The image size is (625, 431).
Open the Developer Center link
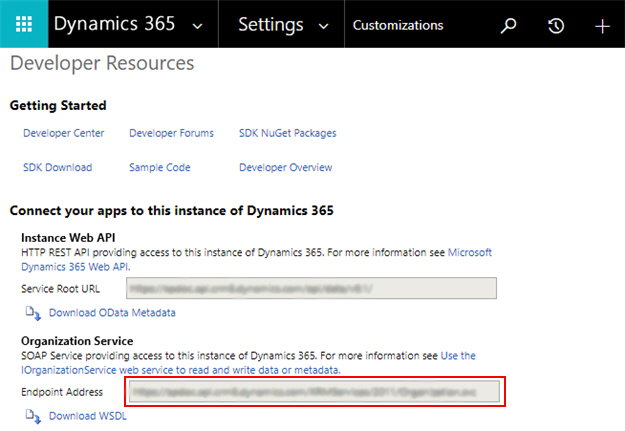(x=63, y=133)
